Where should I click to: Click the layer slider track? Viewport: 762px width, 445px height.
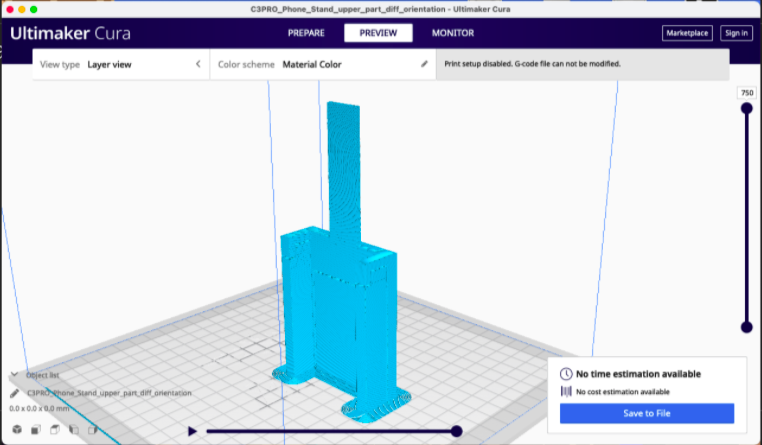pyautogui.click(x=747, y=219)
